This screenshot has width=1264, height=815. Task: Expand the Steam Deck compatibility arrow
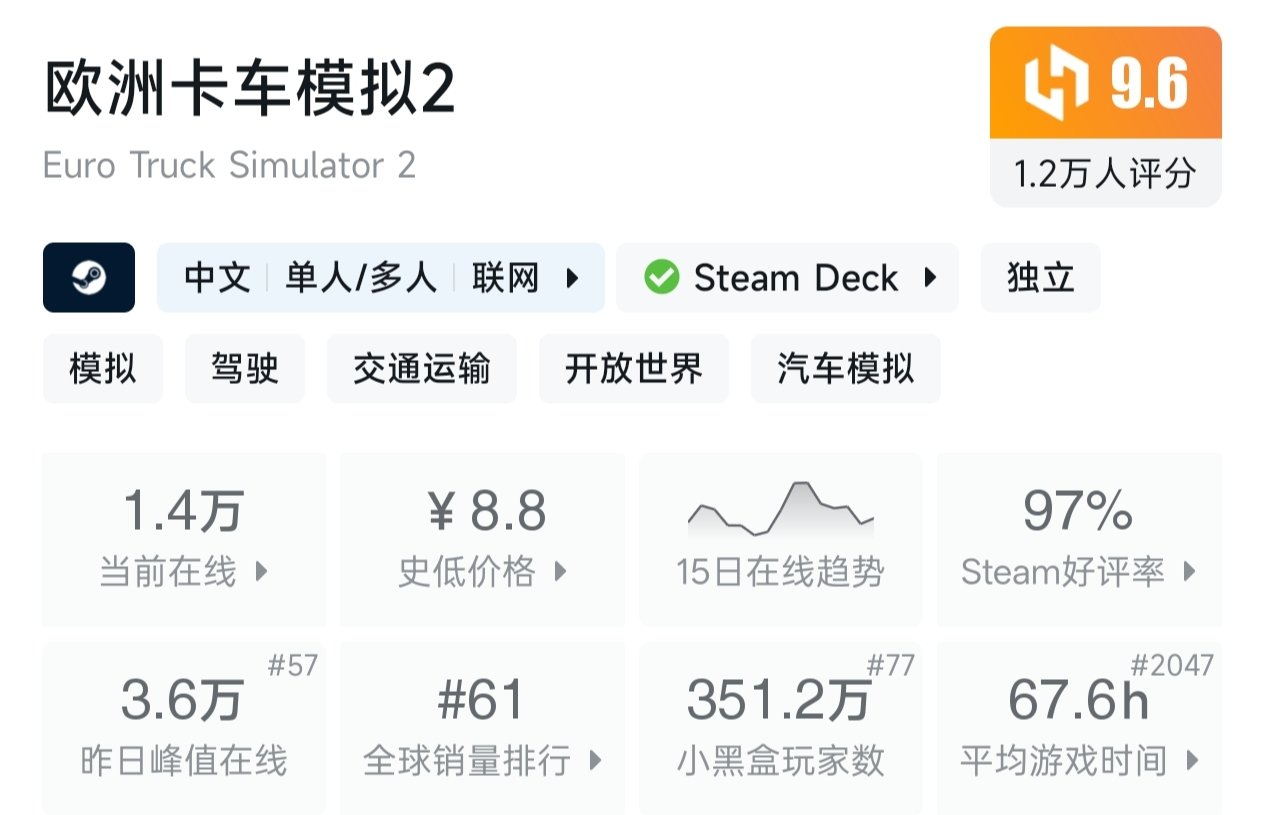coord(930,278)
